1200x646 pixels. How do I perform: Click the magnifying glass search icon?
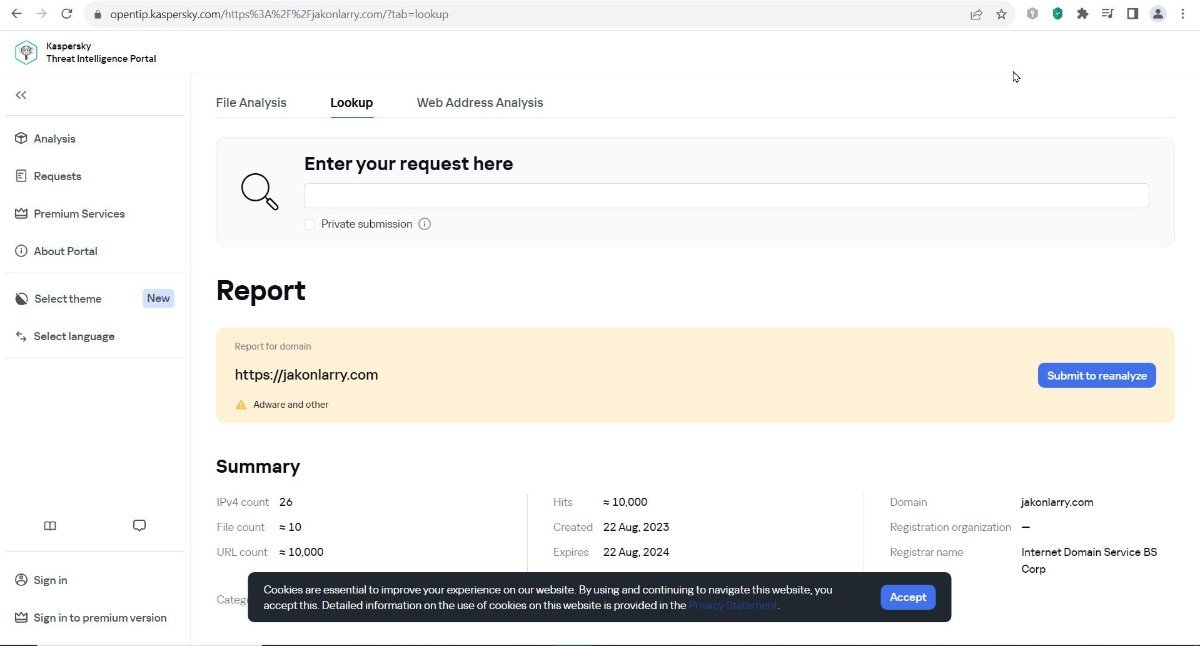[x=259, y=191]
